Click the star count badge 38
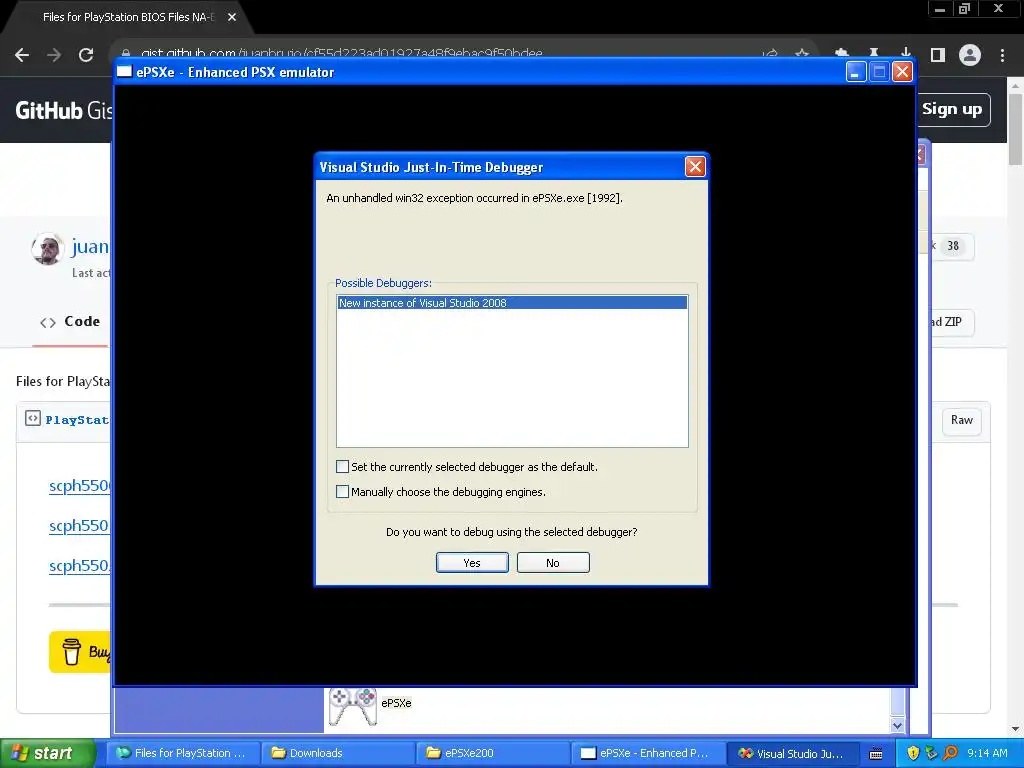The height and width of the screenshot is (768, 1024). click(953, 246)
